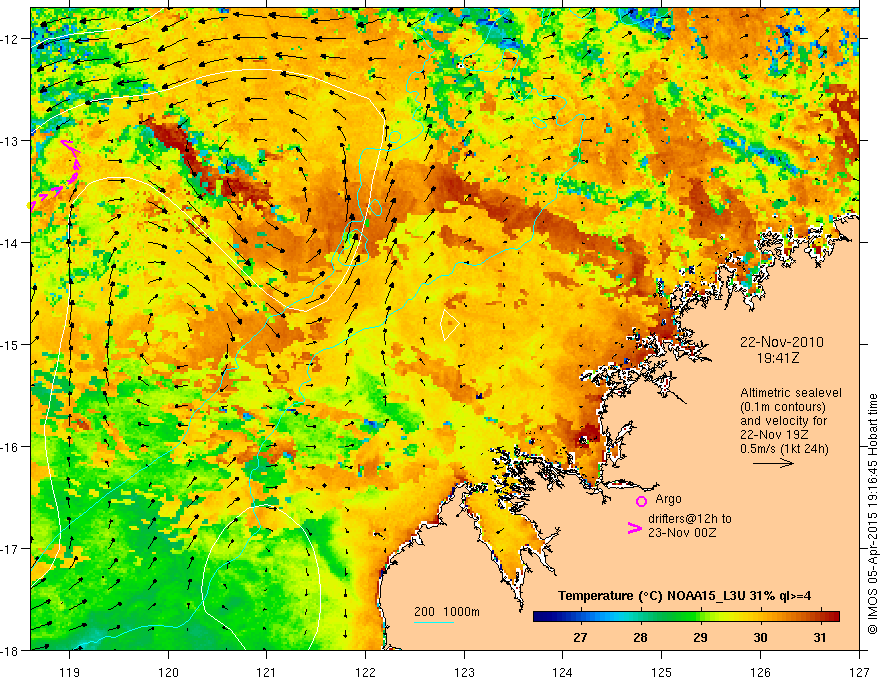Click the 30 label on temperature scale
This screenshot has width=880, height=680.
tap(760, 637)
